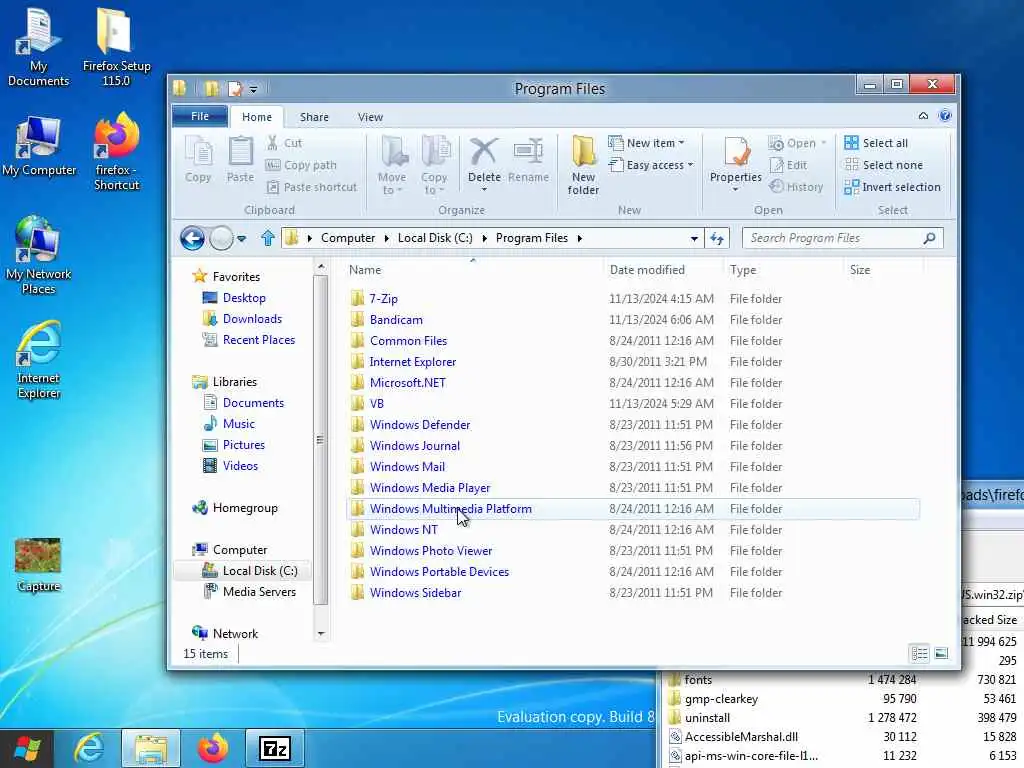Click navigation pane scroll down arrow
This screenshot has height=768, width=1024.
tap(321, 633)
